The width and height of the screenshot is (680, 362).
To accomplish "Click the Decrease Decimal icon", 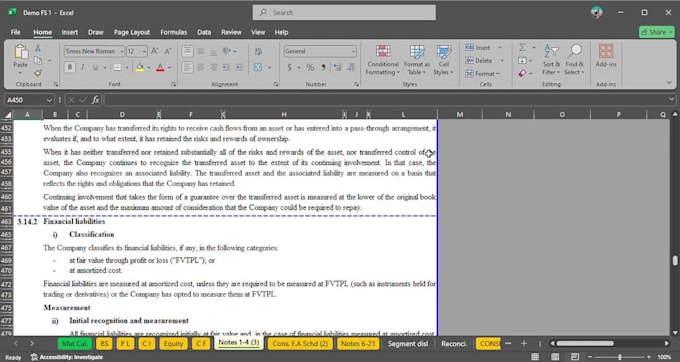I will click(351, 67).
